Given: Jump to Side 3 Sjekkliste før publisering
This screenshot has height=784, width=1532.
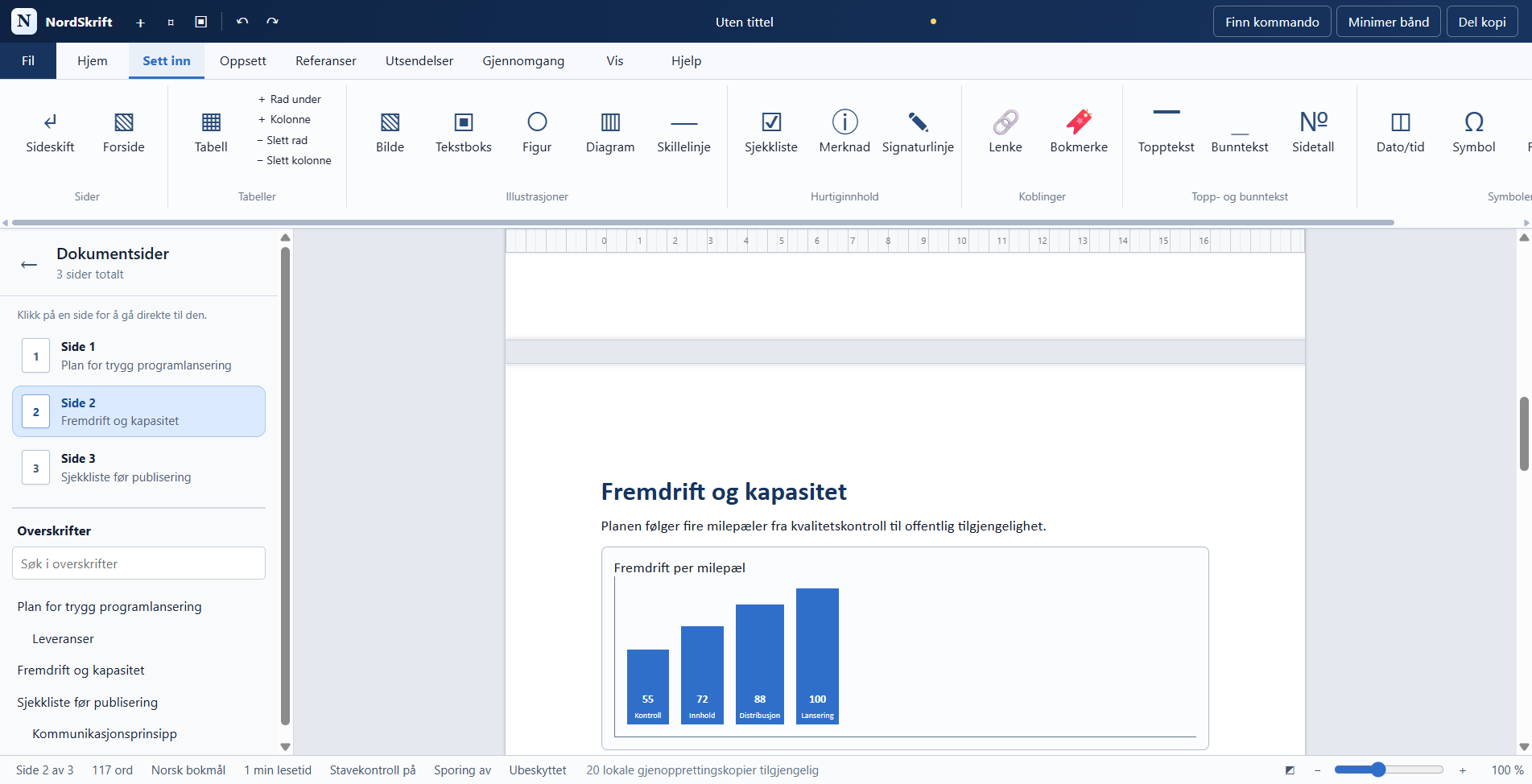Looking at the screenshot, I should coord(138,468).
